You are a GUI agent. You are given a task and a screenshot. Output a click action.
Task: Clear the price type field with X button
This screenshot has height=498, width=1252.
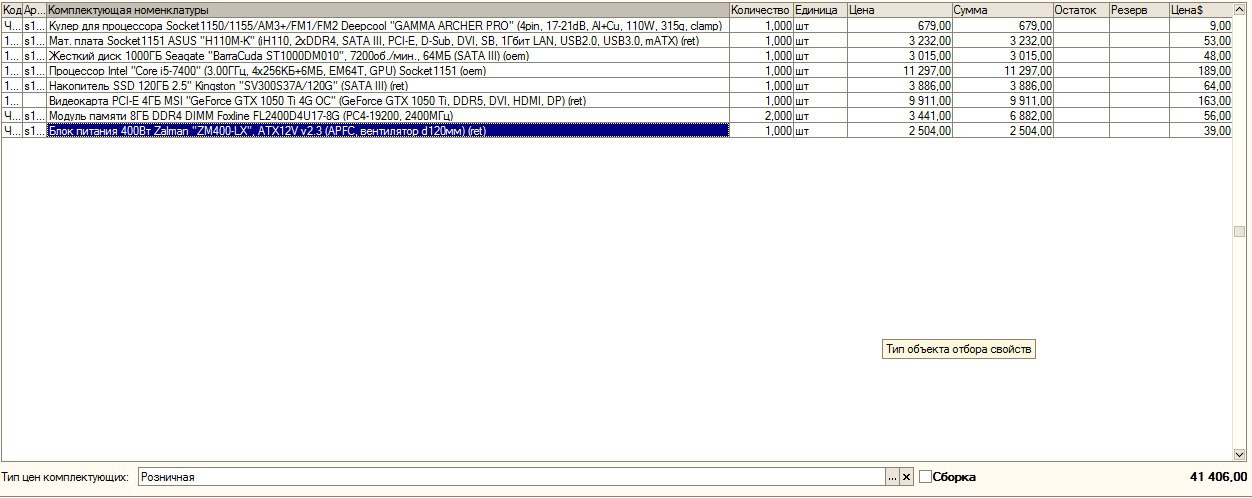point(906,478)
